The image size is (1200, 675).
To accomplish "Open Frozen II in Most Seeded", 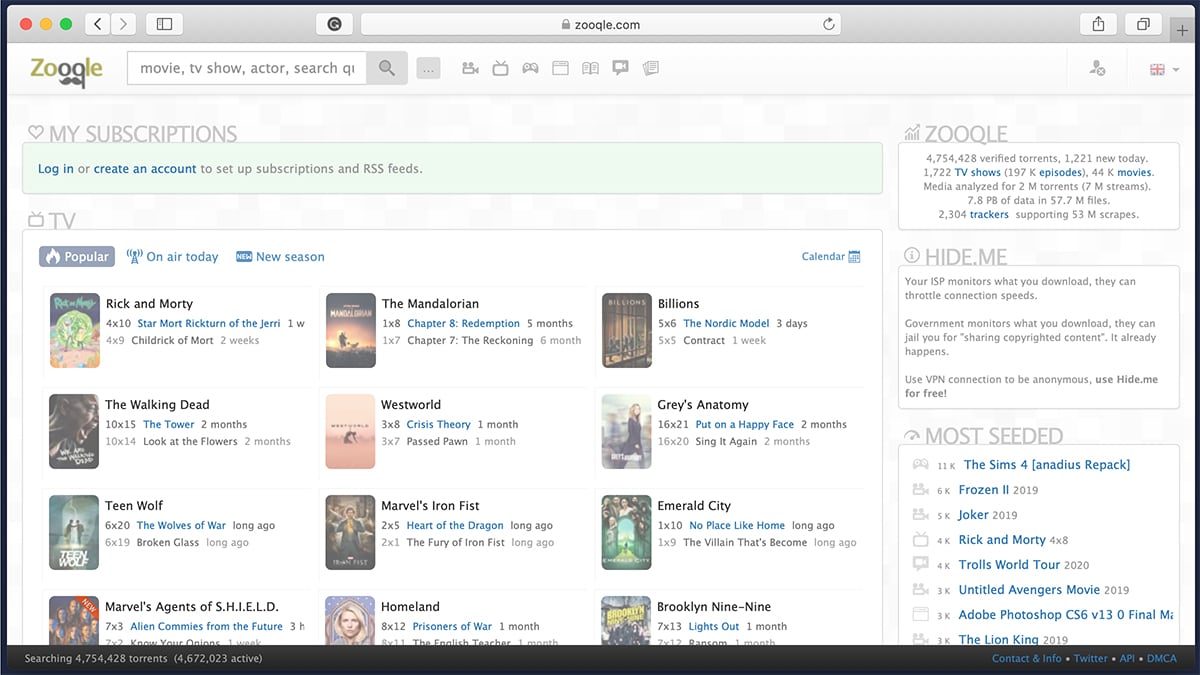I will 984,490.
